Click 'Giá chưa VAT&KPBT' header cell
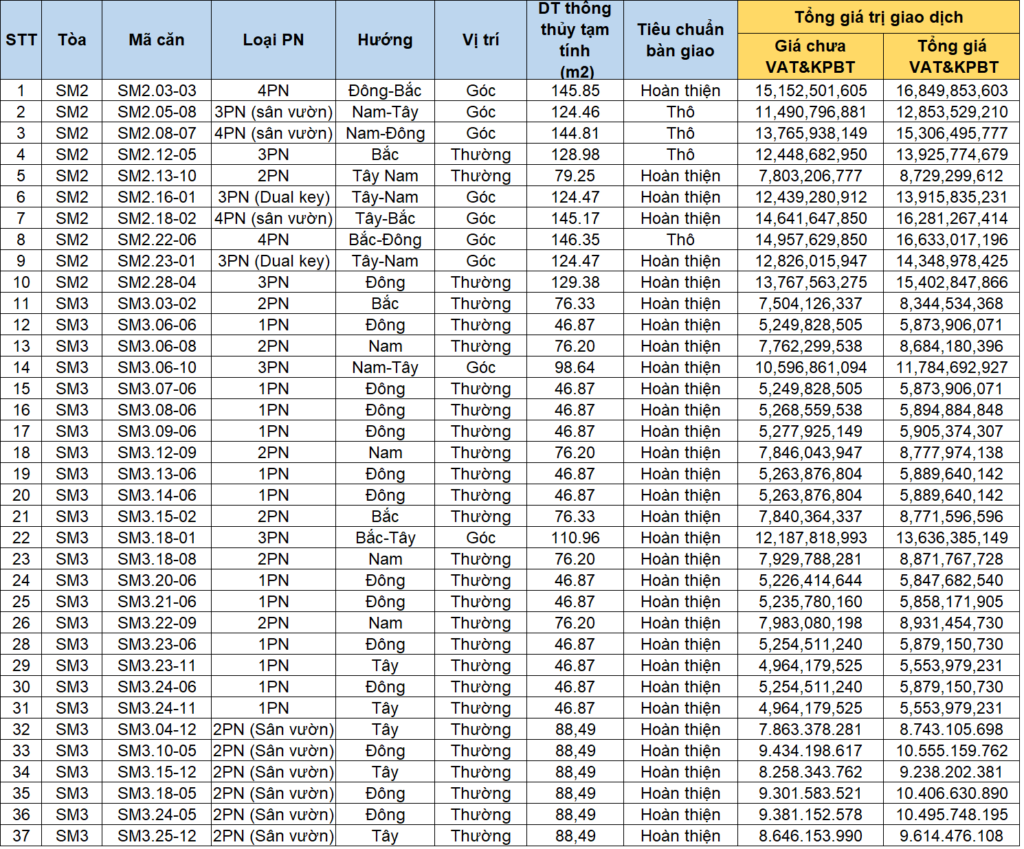Viewport: 1024px width, 849px height. (810, 57)
